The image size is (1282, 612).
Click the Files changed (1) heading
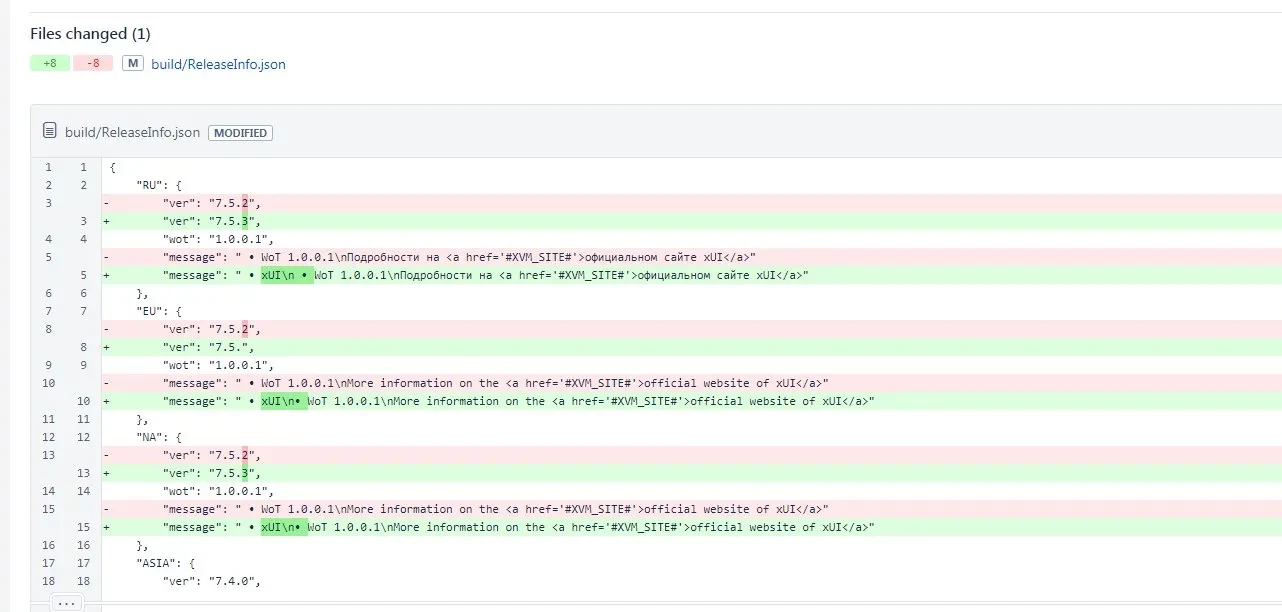click(90, 34)
